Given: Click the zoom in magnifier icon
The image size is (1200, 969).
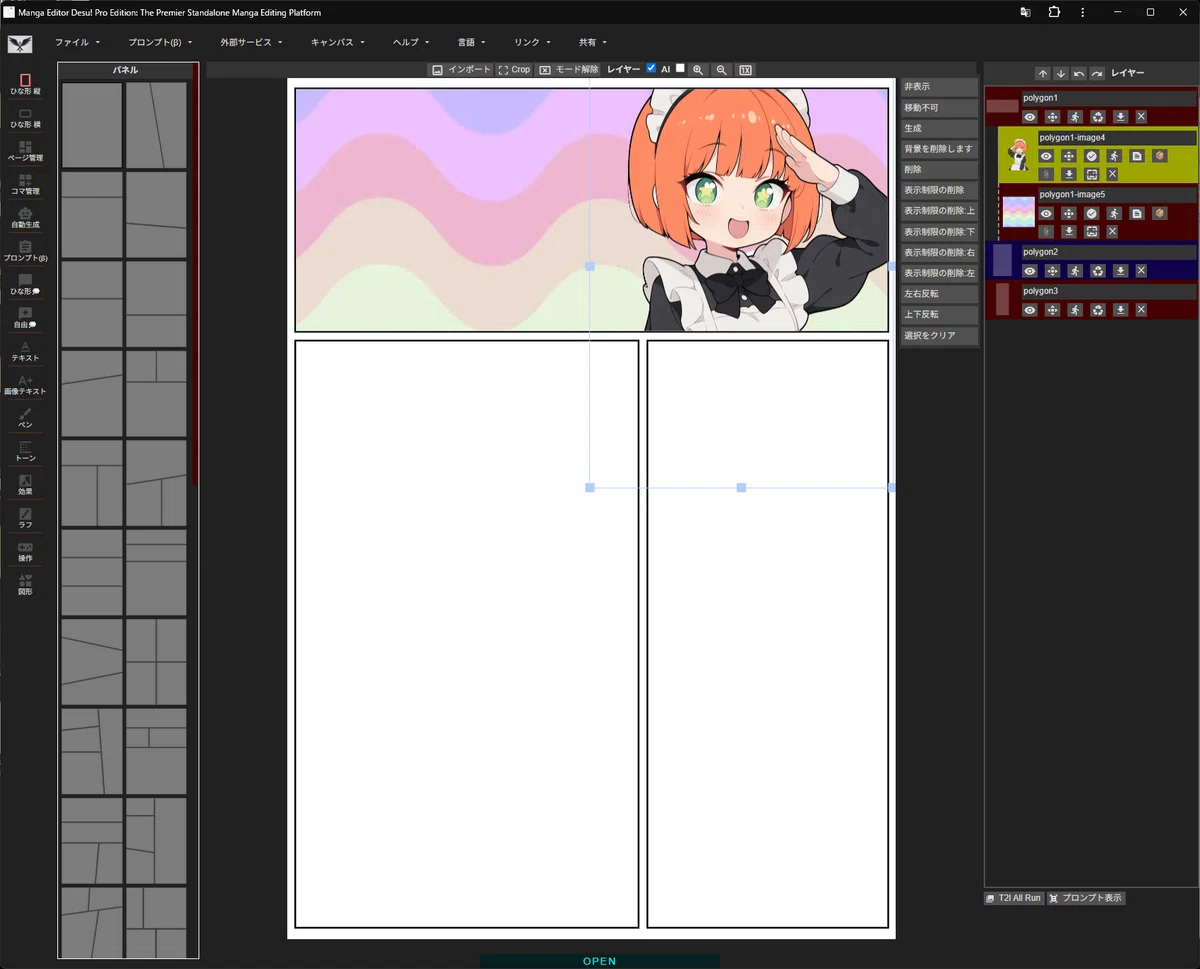Looking at the screenshot, I should point(697,70).
